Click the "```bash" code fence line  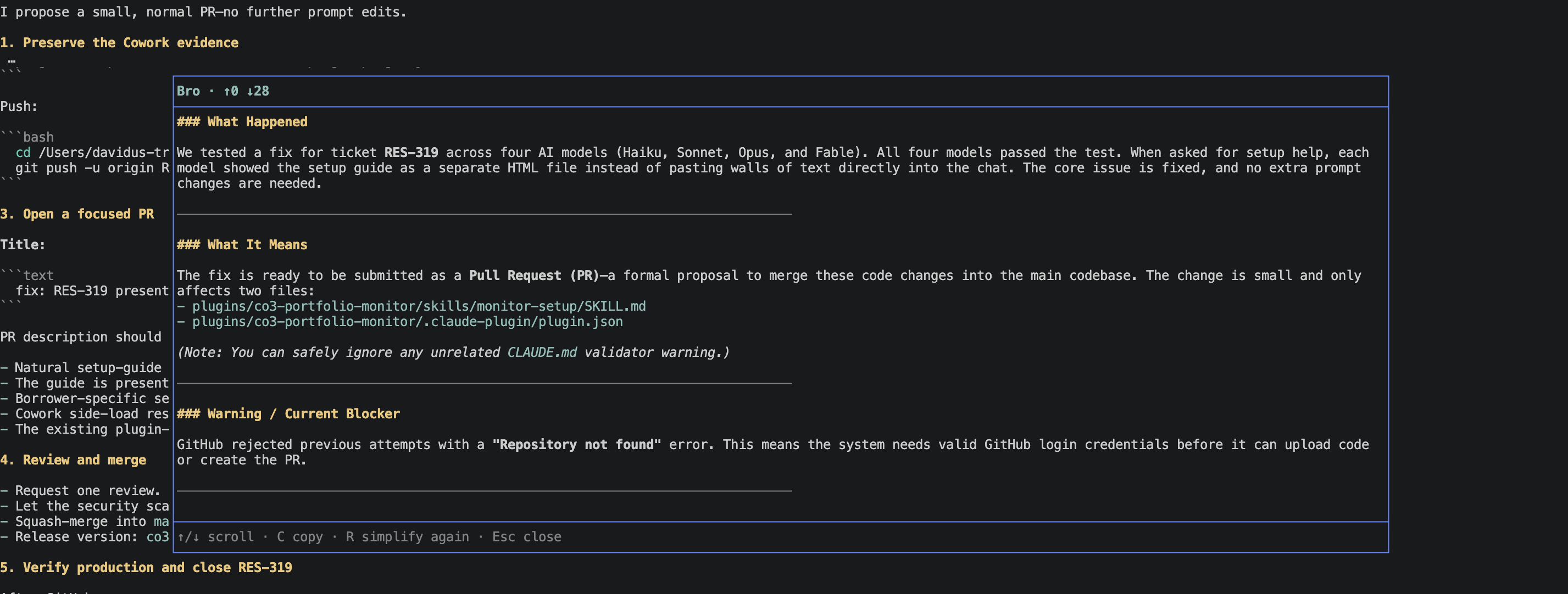(x=27, y=137)
